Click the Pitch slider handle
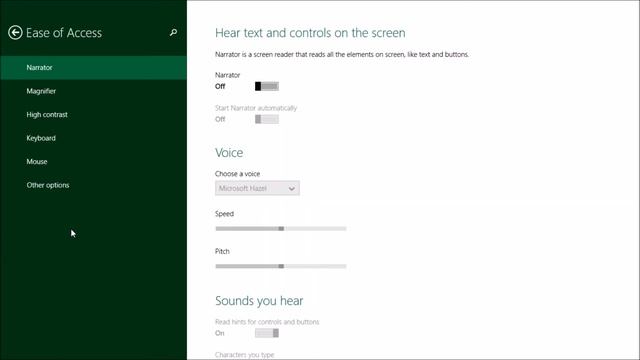This screenshot has height=360, width=640. (281, 266)
